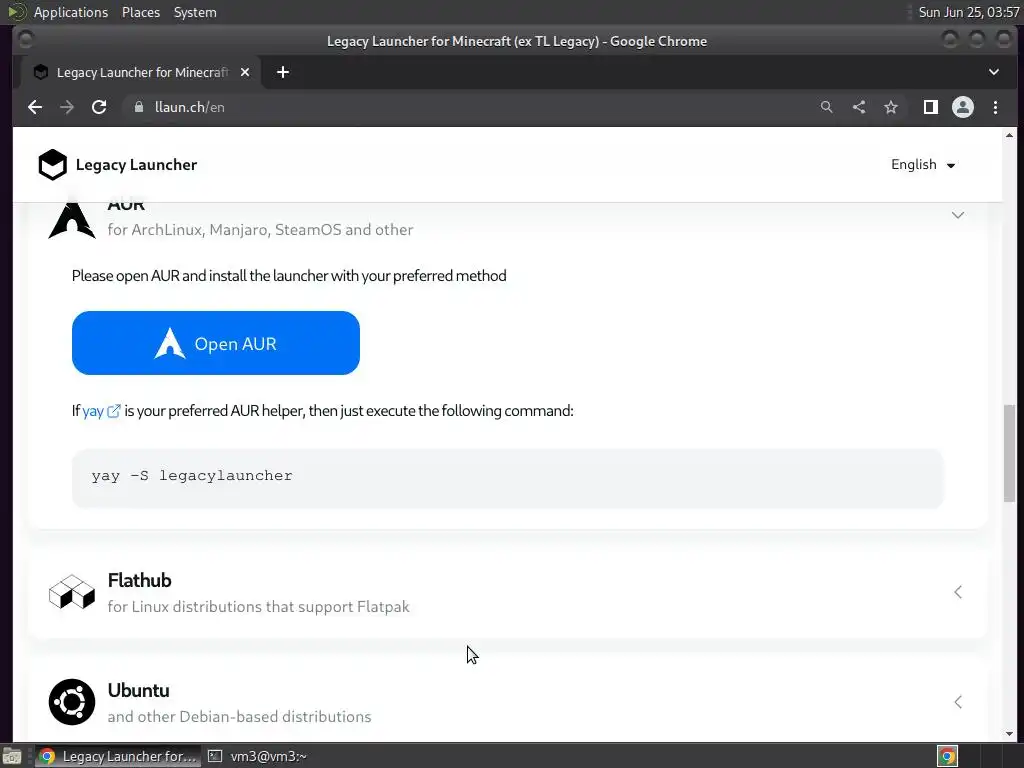Viewport: 1024px width, 768px height.
Task: Click the browser Forward arrow
Action: (x=67, y=107)
